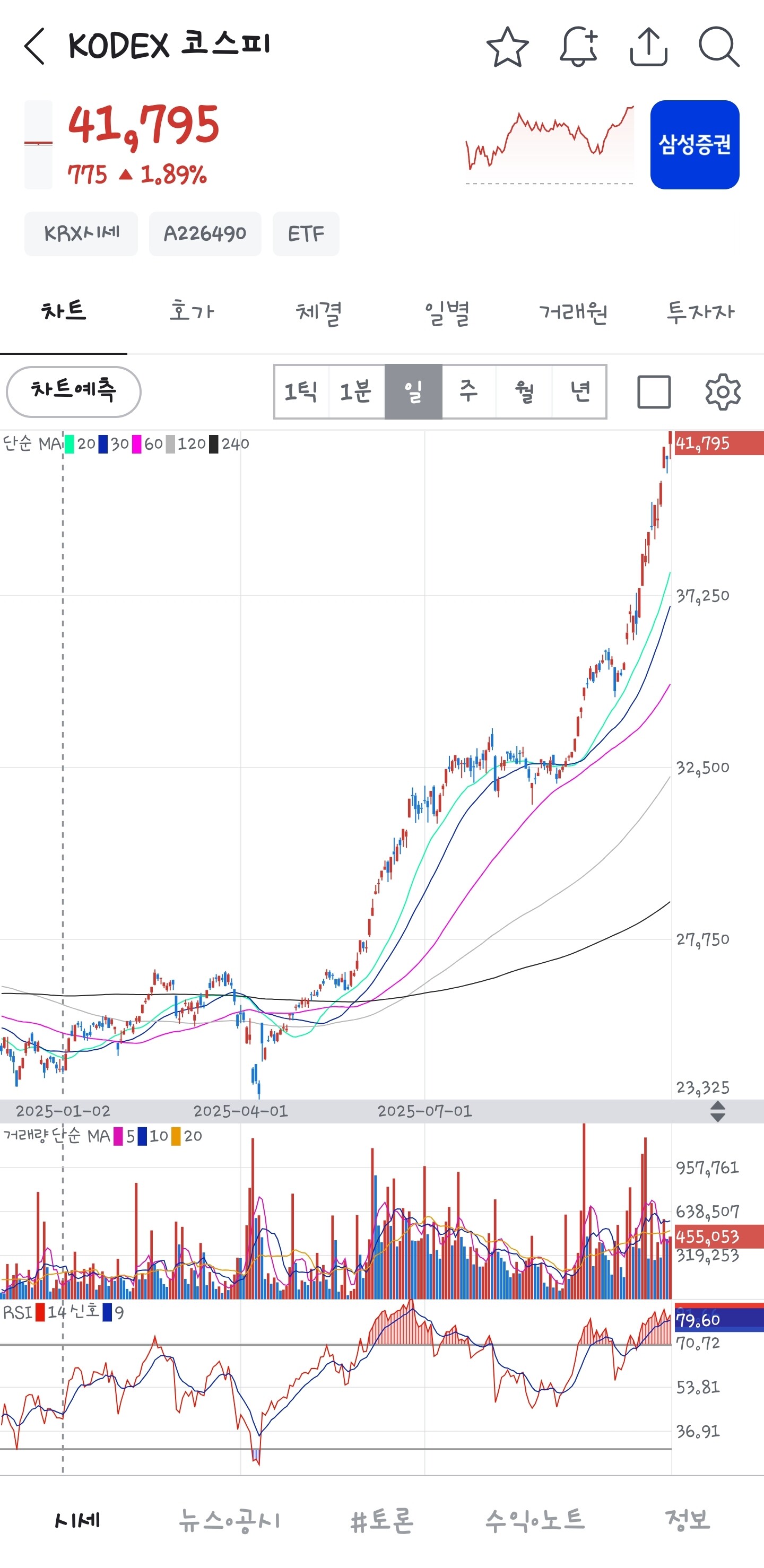Tap the 거래량 단순 MA legend label
The width and height of the screenshot is (764, 1568).
point(57,1136)
